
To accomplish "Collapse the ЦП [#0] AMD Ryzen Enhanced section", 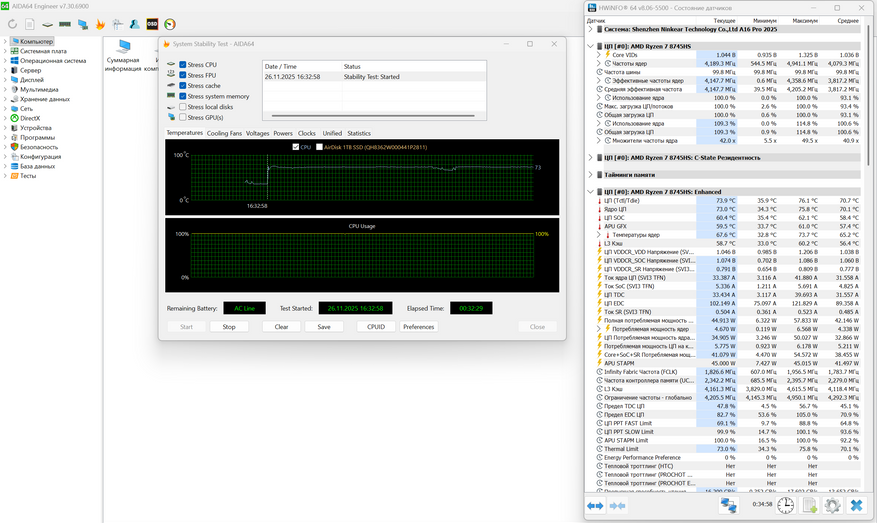I will point(589,191).
